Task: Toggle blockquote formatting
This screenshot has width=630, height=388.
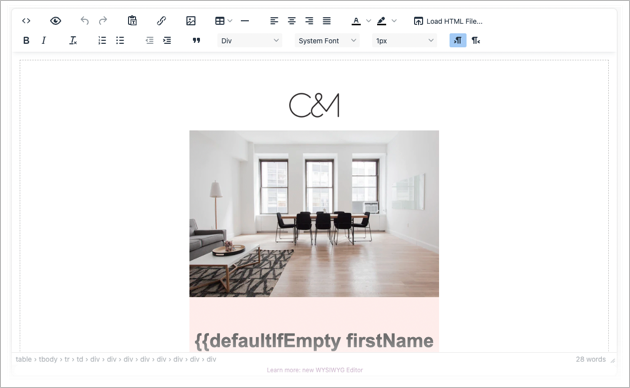Action: click(196, 41)
